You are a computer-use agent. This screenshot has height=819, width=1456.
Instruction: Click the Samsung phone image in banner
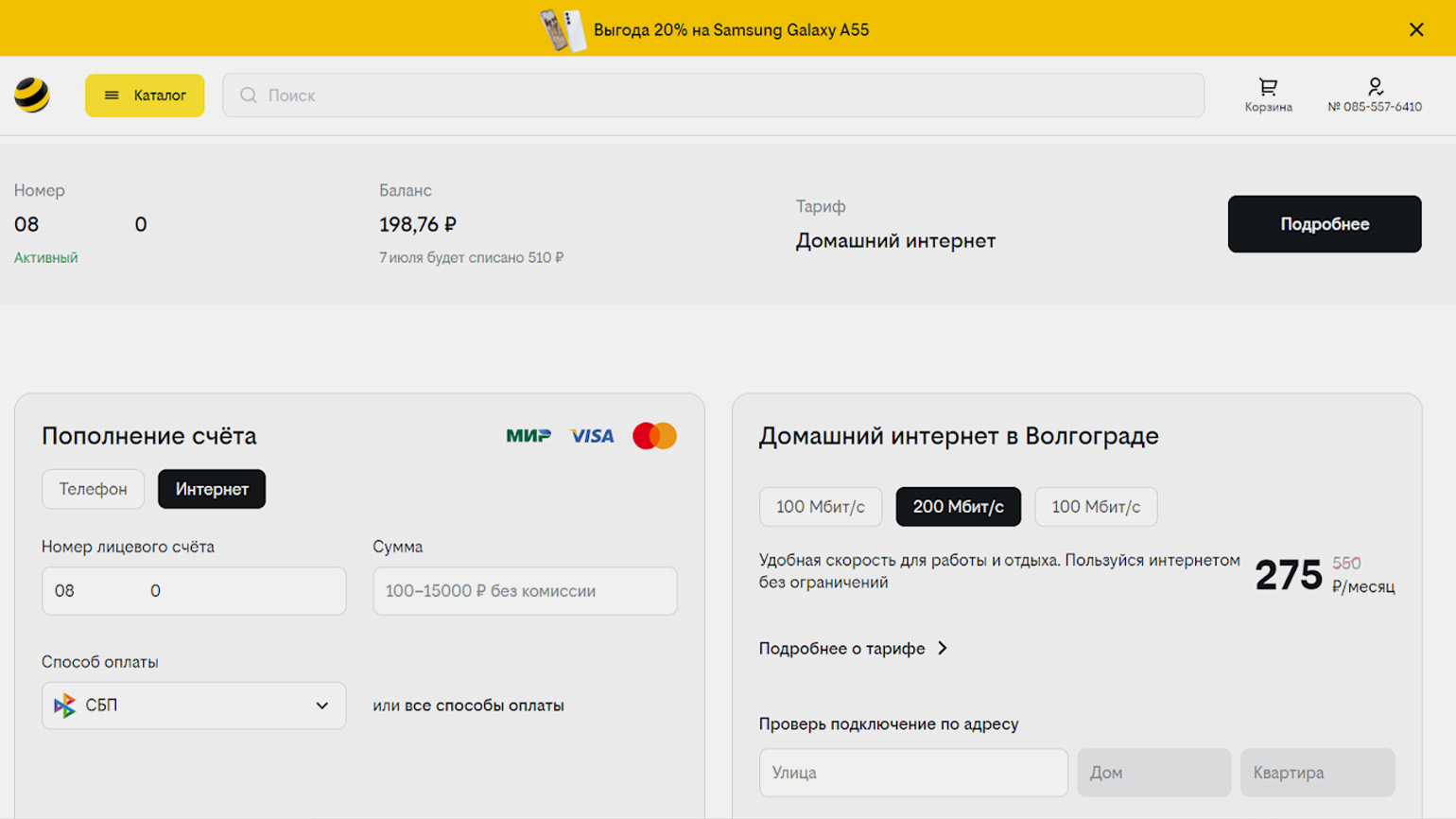click(x=563, y=30)
